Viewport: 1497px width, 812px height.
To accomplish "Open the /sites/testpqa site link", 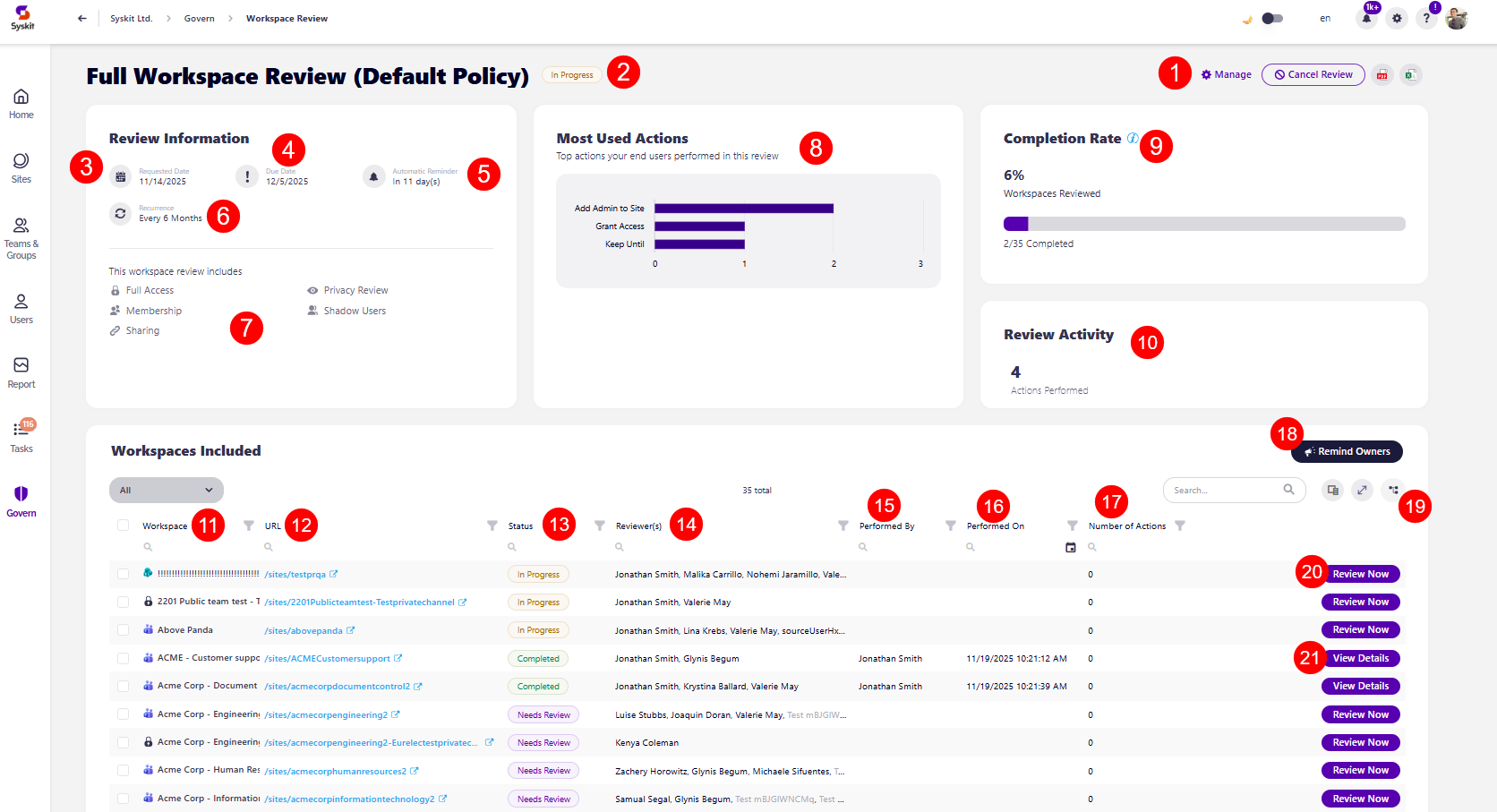I will click(296, 574).
